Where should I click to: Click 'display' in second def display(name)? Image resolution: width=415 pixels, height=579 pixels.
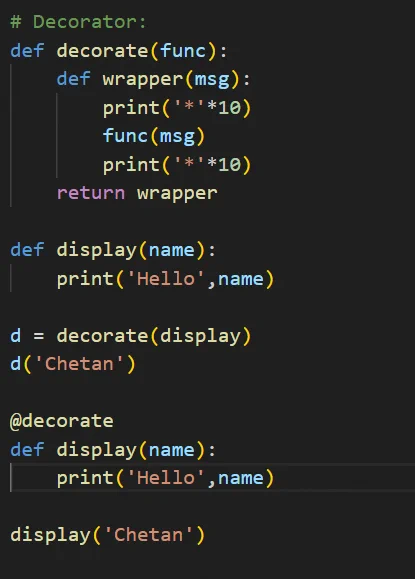[x=97, y=450]
